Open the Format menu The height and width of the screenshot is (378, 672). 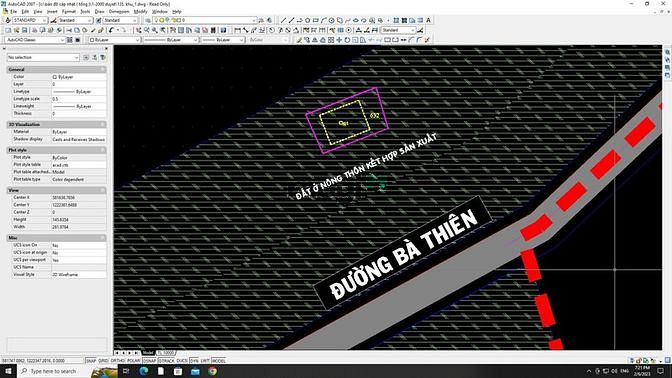69,12
